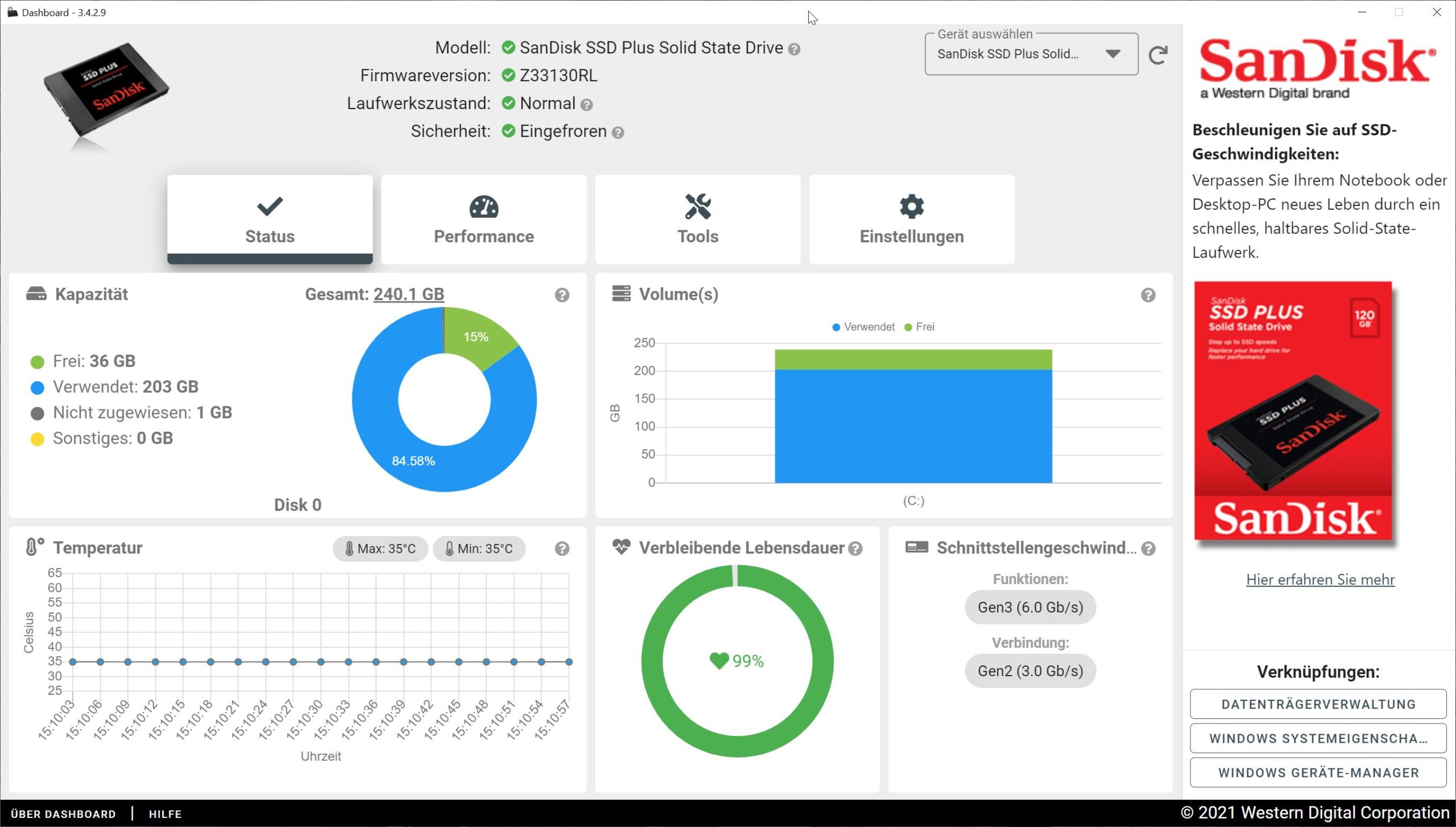Click the refresh device list icon

tap(1158, 55)
